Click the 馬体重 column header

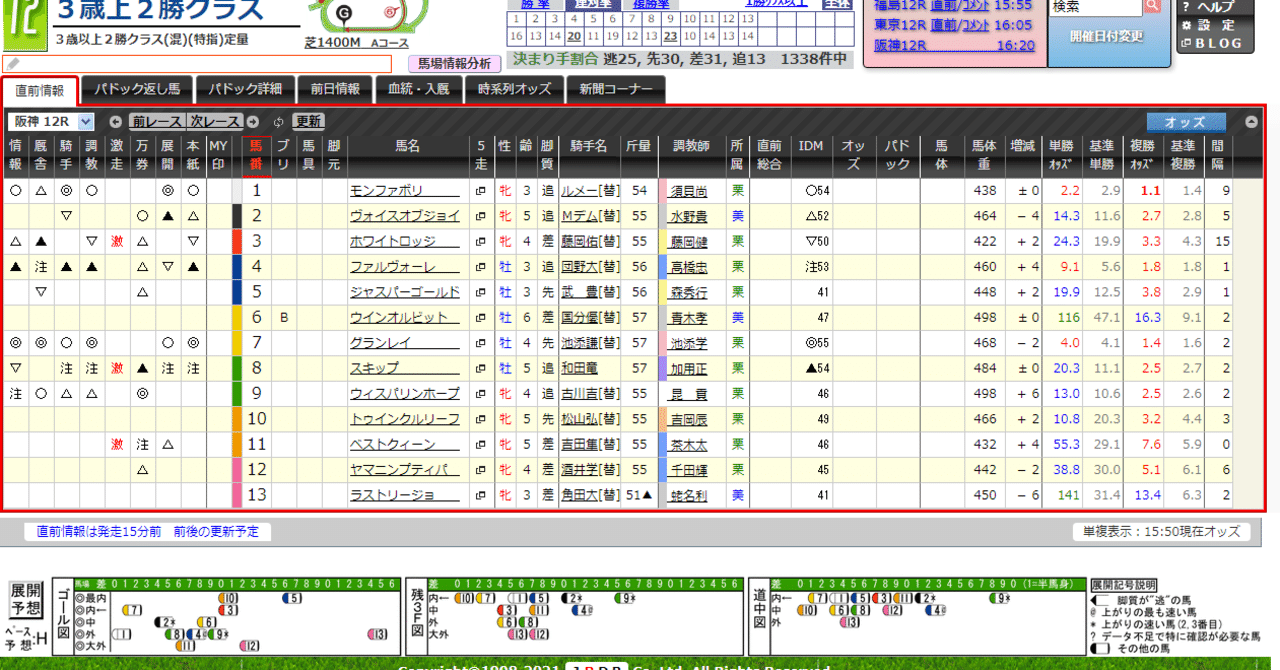pos(983,155)
